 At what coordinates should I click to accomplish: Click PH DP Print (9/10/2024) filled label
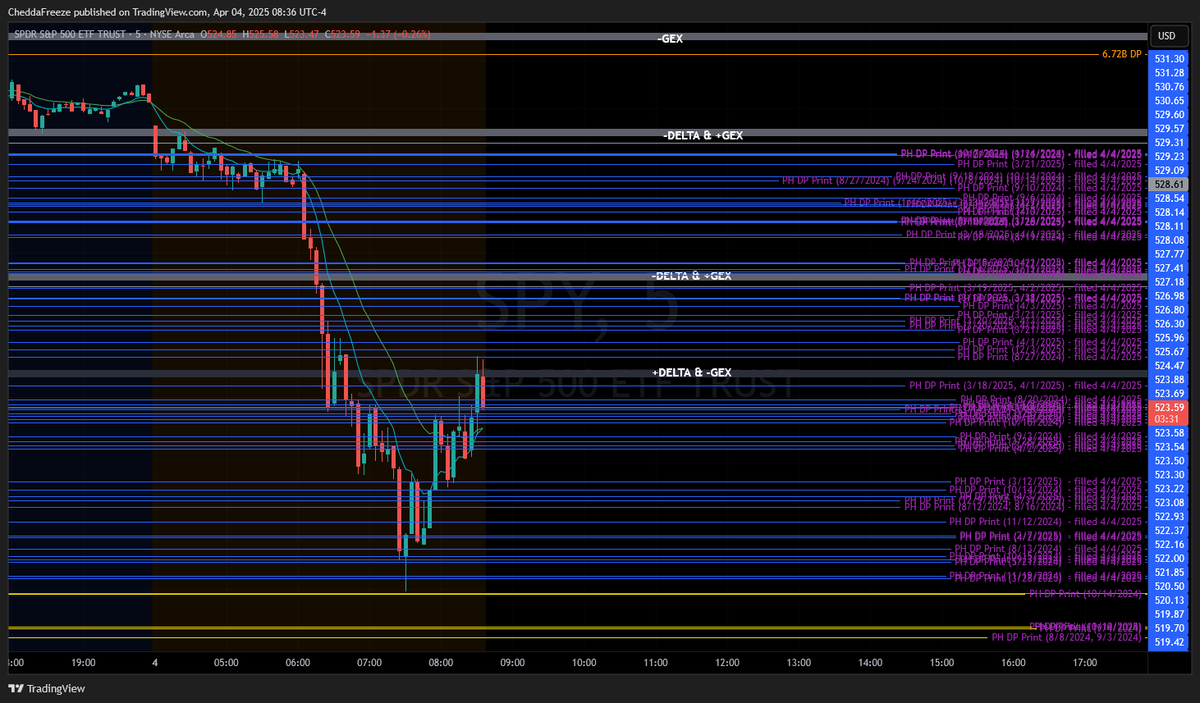click(1050, 187)
